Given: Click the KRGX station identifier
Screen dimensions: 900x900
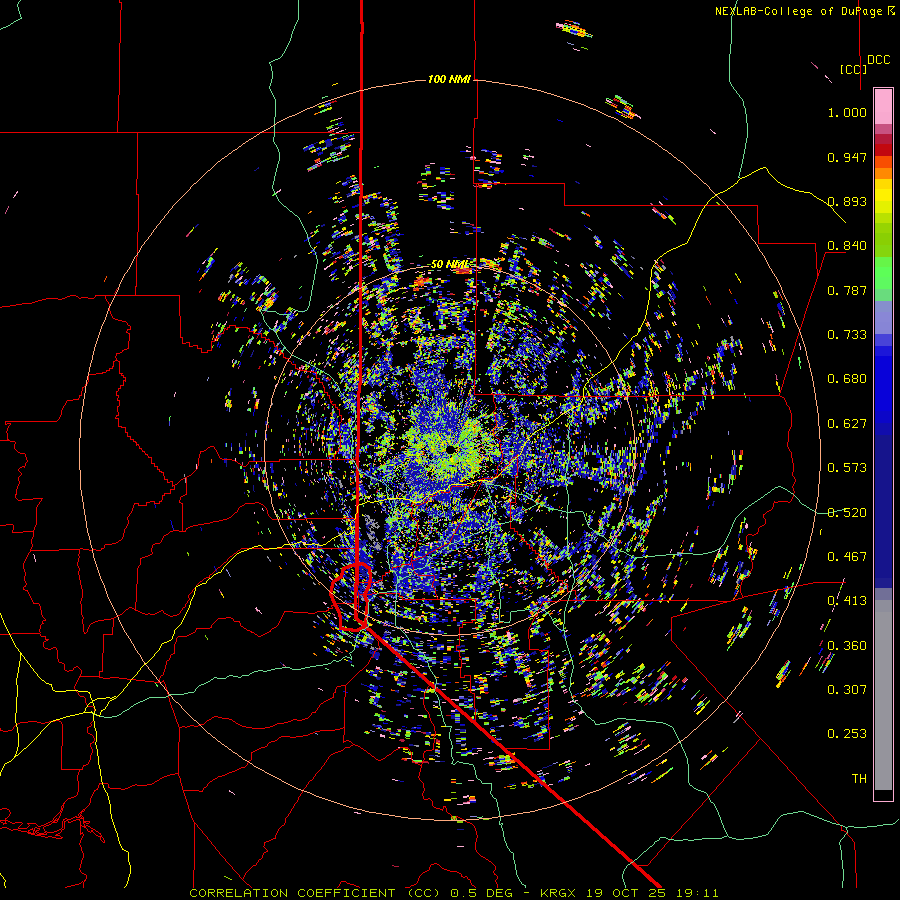Looking at the screenshot, I should point(560,893).
